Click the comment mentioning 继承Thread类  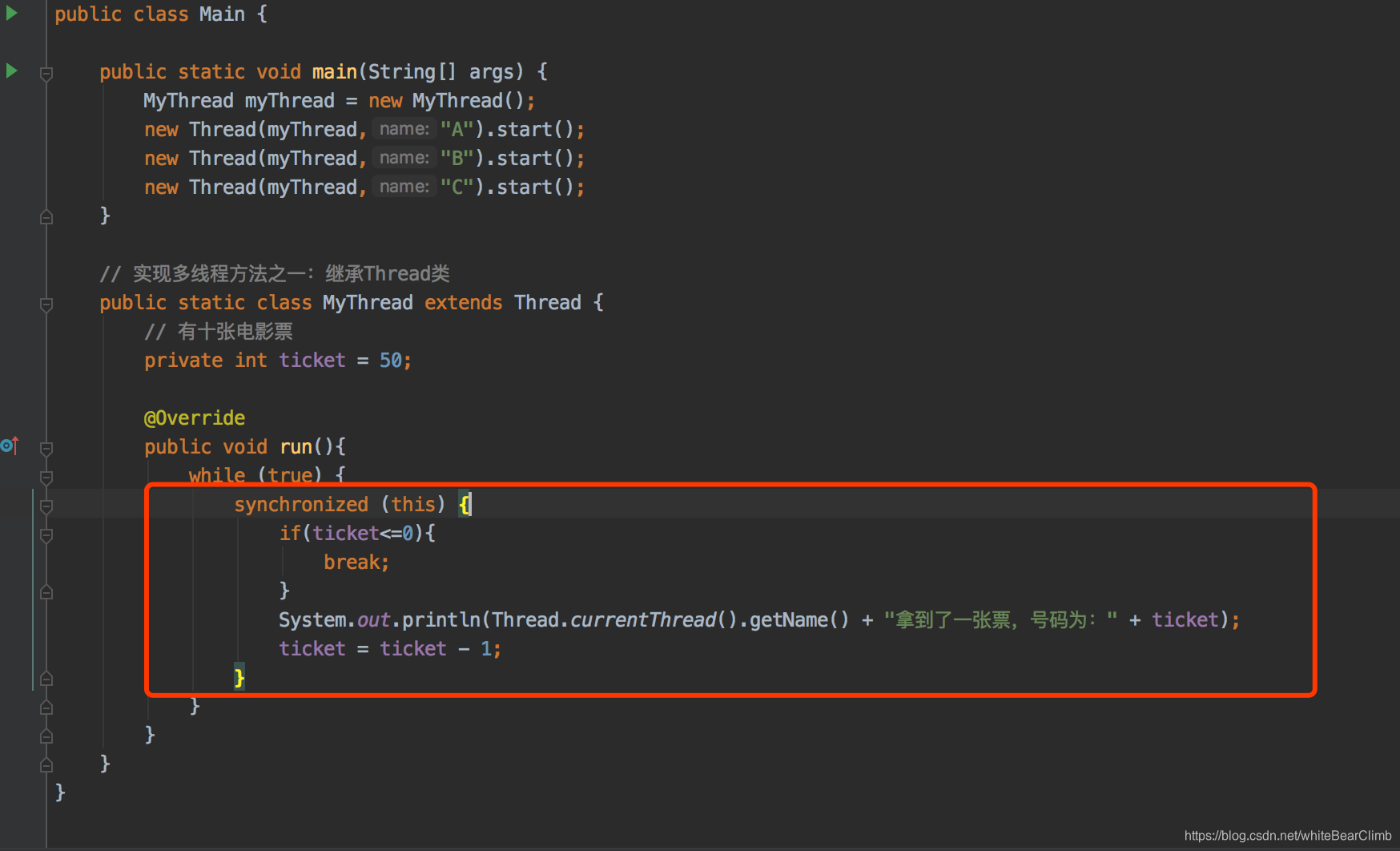pyautogui.click(x=275, y=274)
